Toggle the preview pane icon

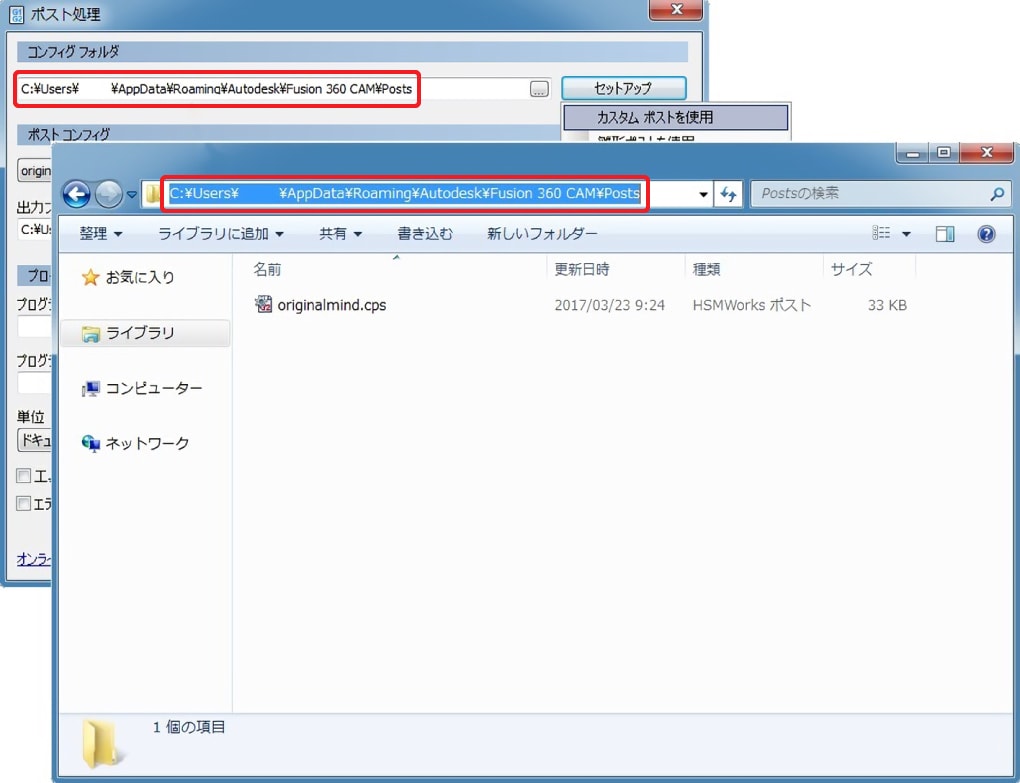tap(945, 234)
